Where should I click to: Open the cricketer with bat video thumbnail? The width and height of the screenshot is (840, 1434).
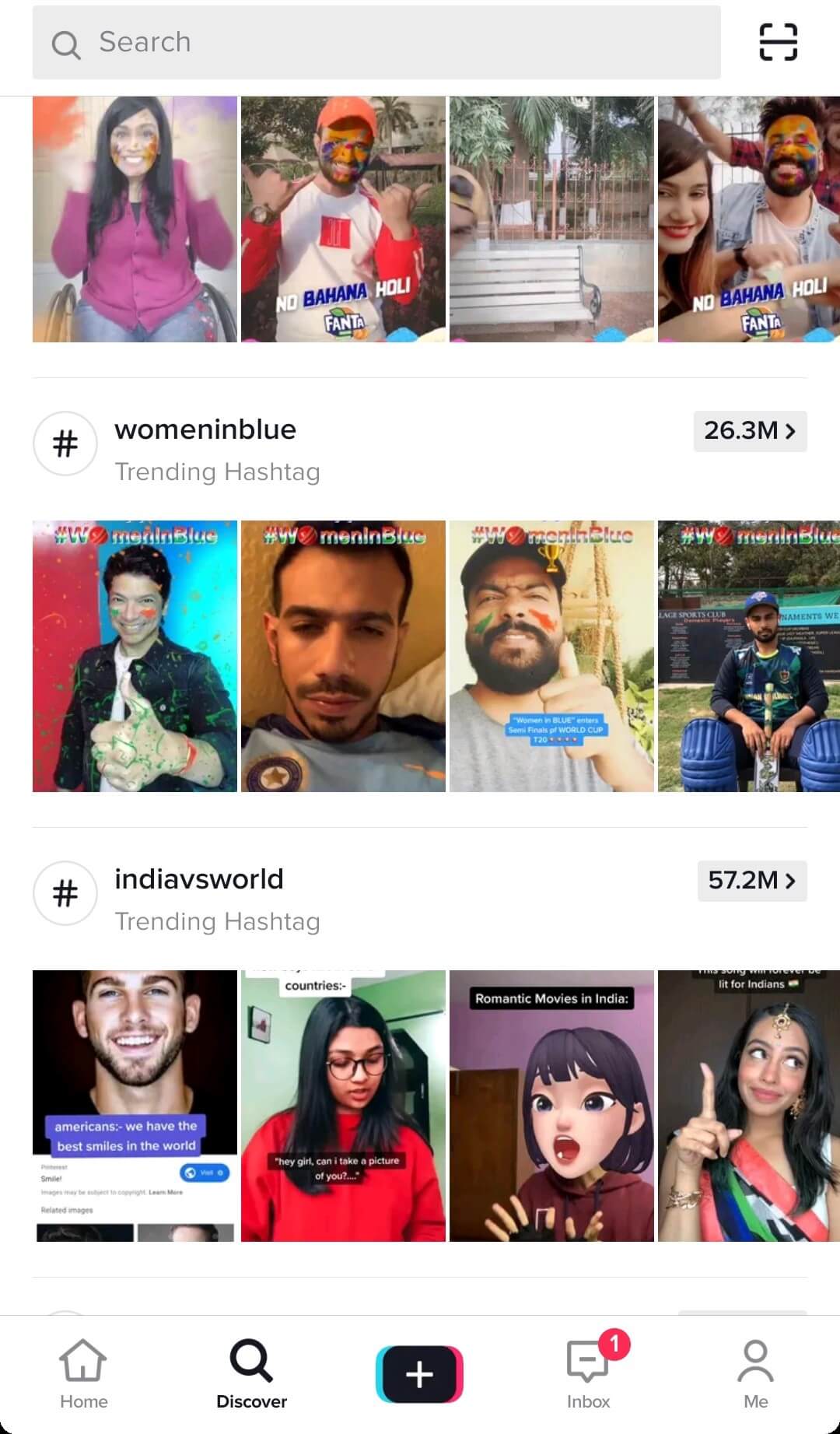(749, 656)
